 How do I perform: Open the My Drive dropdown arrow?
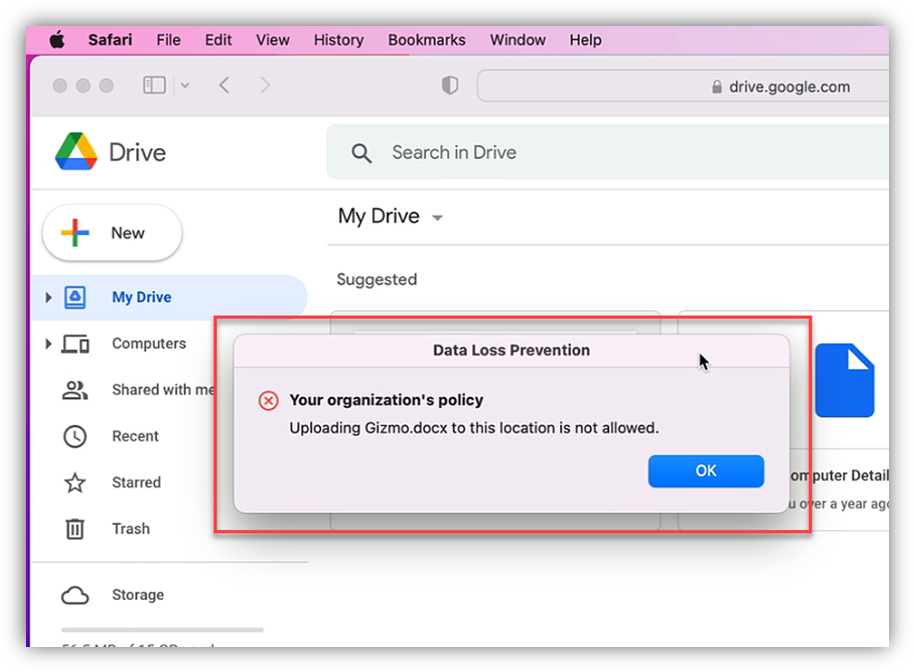coord(437,218)
